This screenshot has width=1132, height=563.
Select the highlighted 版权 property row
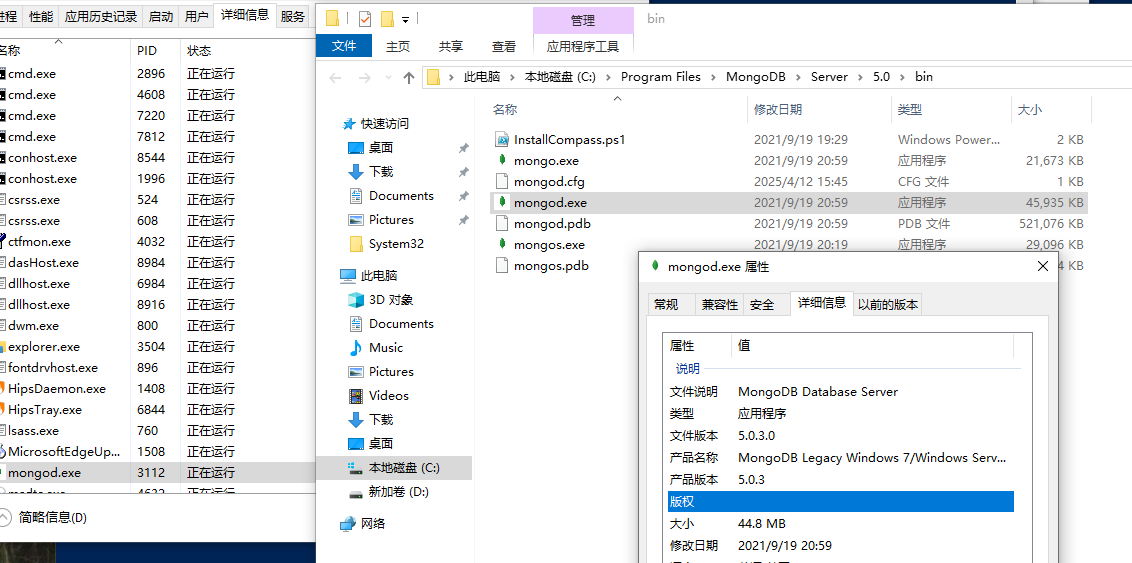841,502
